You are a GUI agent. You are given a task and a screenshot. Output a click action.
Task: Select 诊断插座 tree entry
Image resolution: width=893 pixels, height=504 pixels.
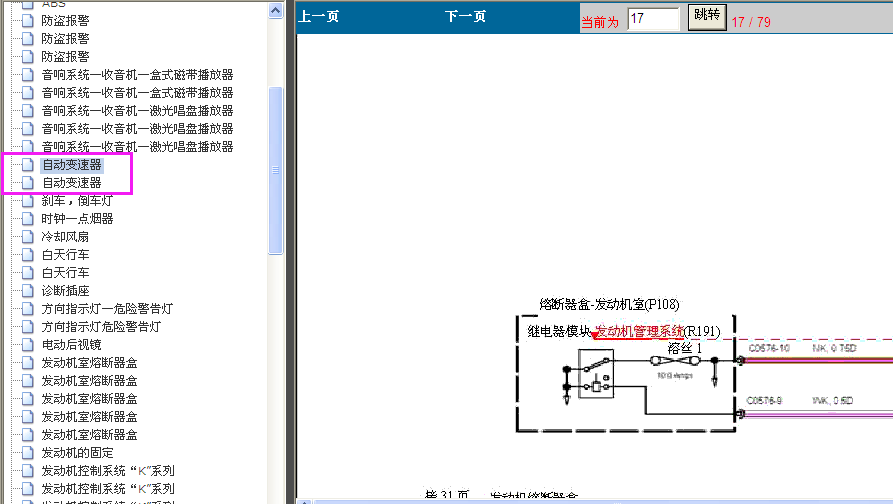(65, 290)
